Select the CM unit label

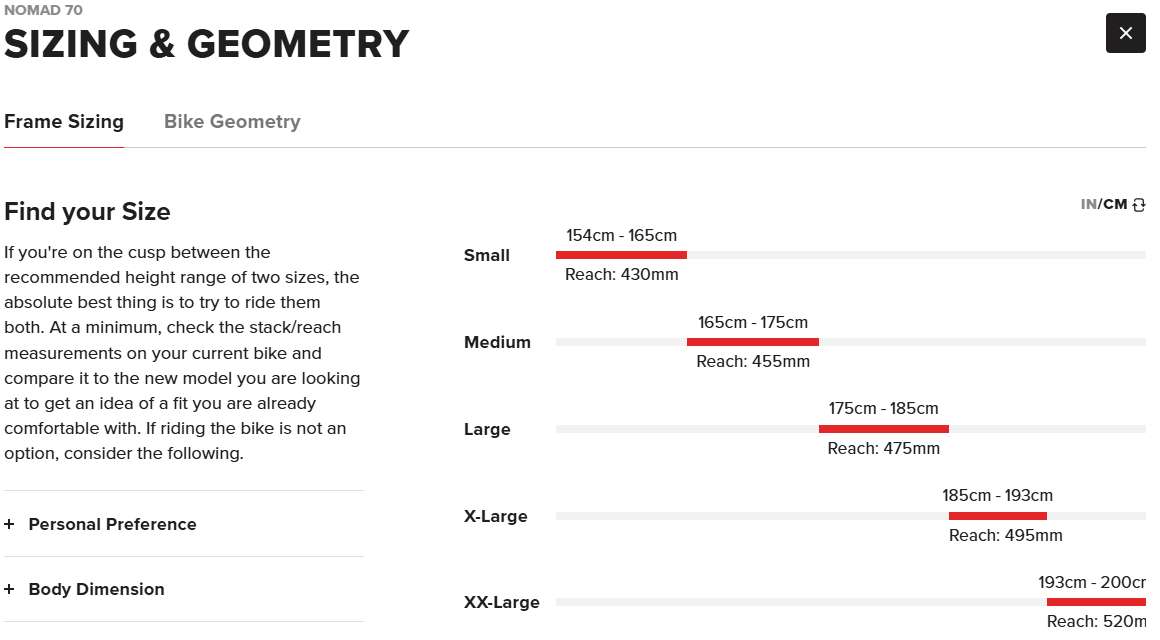(1115, 204)
